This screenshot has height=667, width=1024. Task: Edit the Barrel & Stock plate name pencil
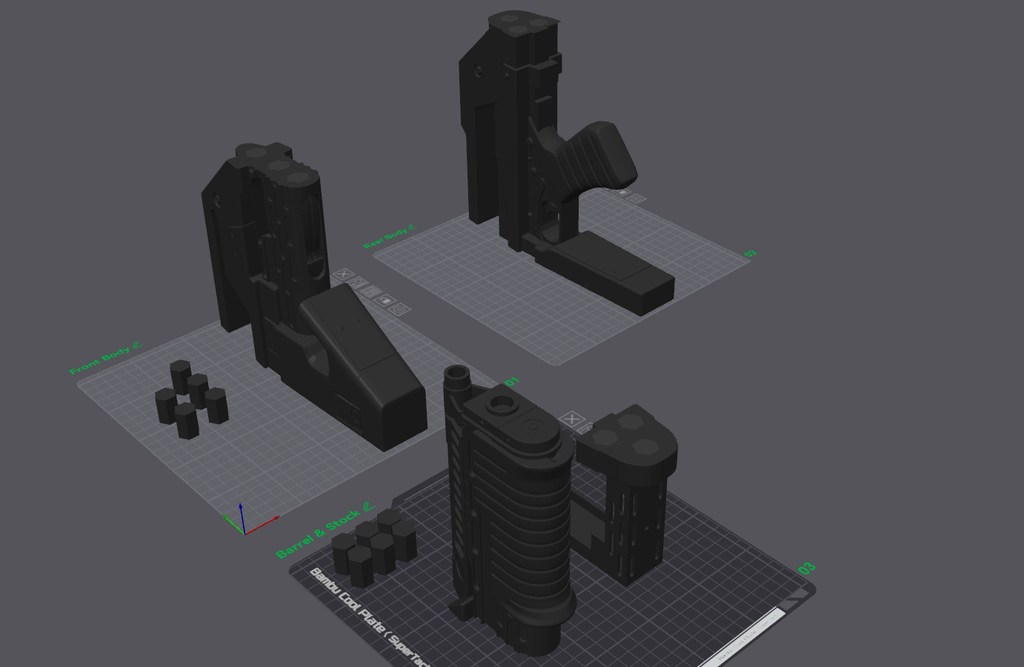pos(369,506)
